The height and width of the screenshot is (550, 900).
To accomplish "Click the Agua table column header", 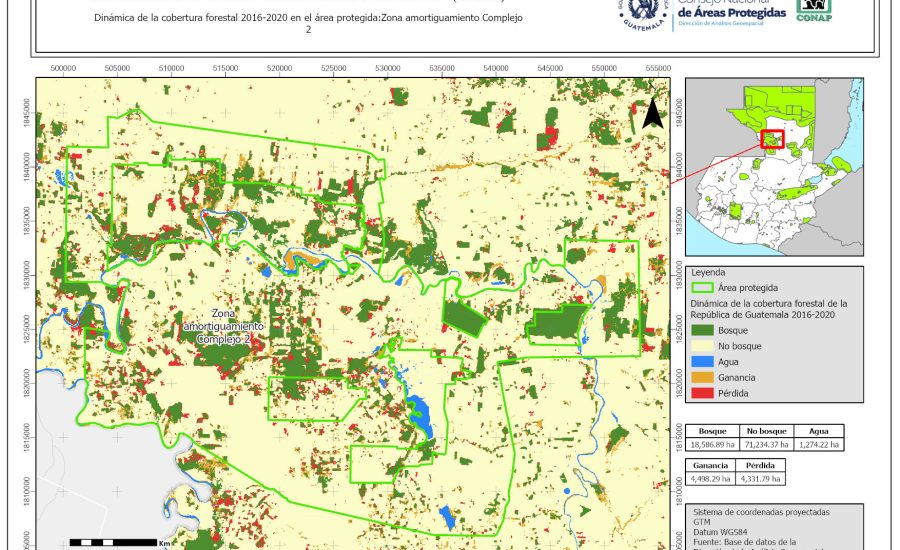I will coord(819,430).
